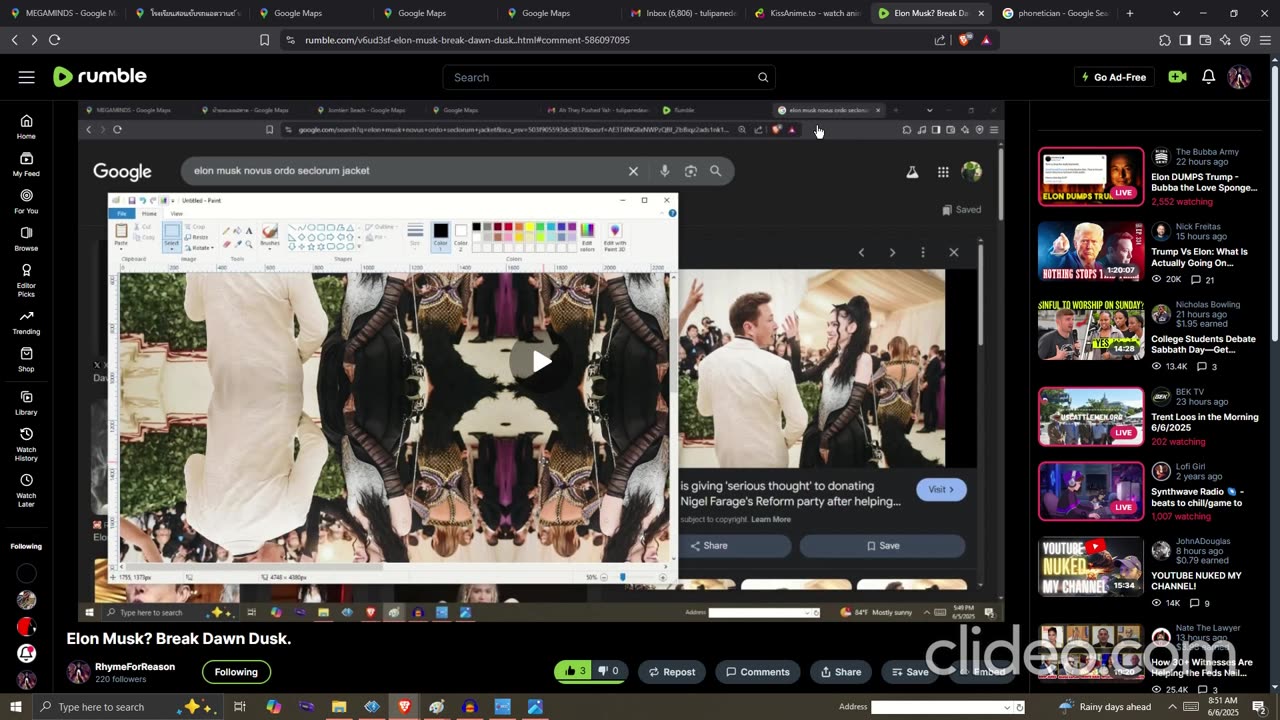Open 'College Students Debate Sabbath Day' video link
The width and height of the screenshot is (1280, 720).
1203,345
